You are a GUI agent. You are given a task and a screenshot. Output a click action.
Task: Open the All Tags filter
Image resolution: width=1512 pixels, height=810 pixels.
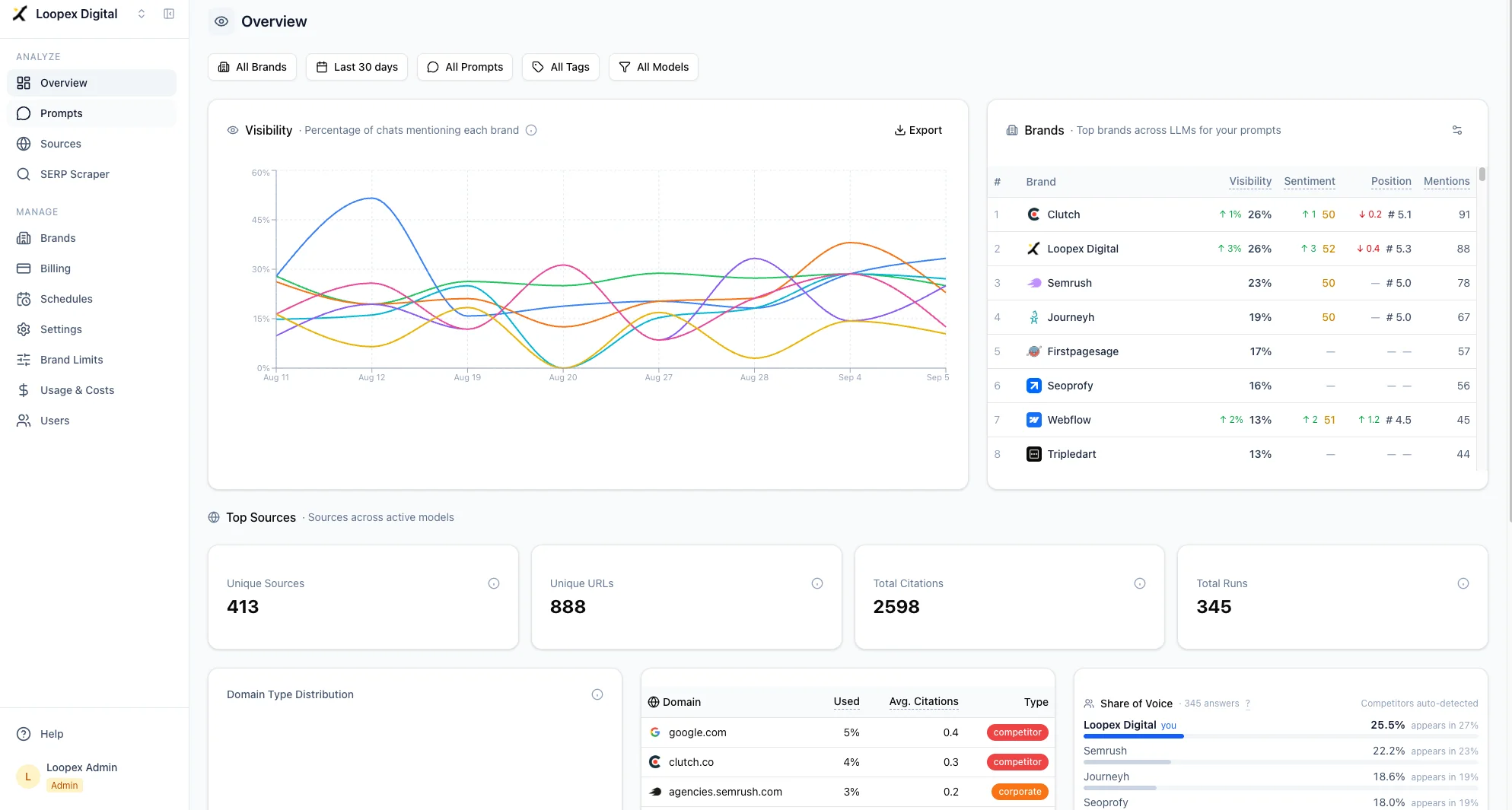click(x=561, y=67)
